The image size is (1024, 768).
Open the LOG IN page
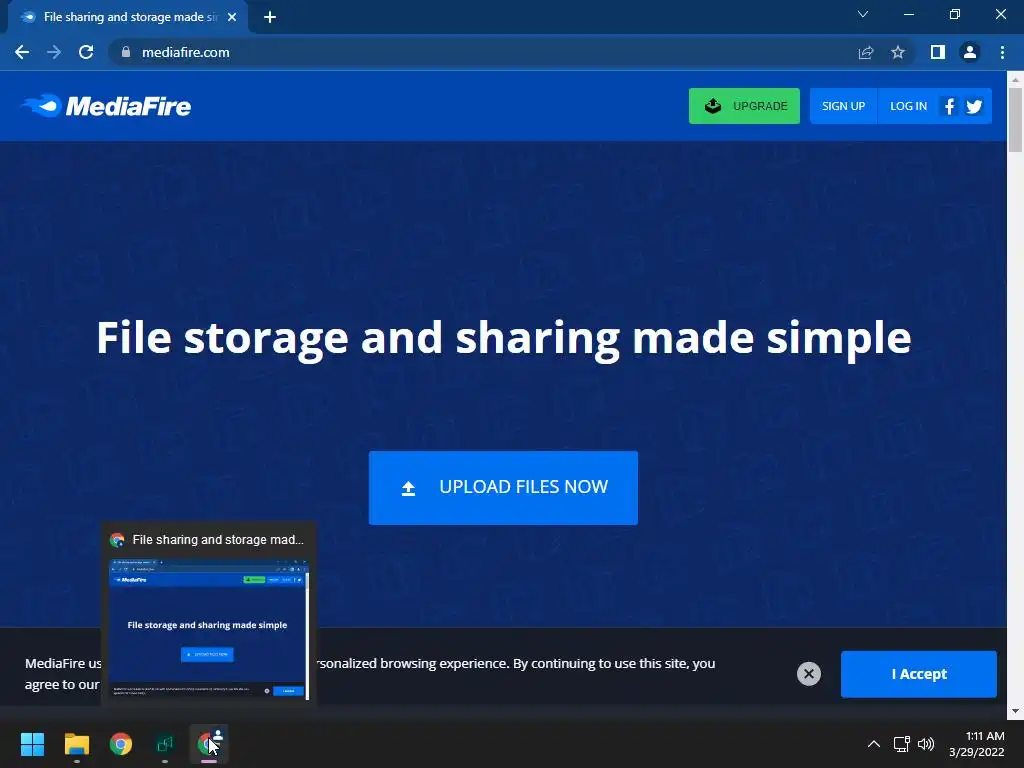click(x=908, y=106)
